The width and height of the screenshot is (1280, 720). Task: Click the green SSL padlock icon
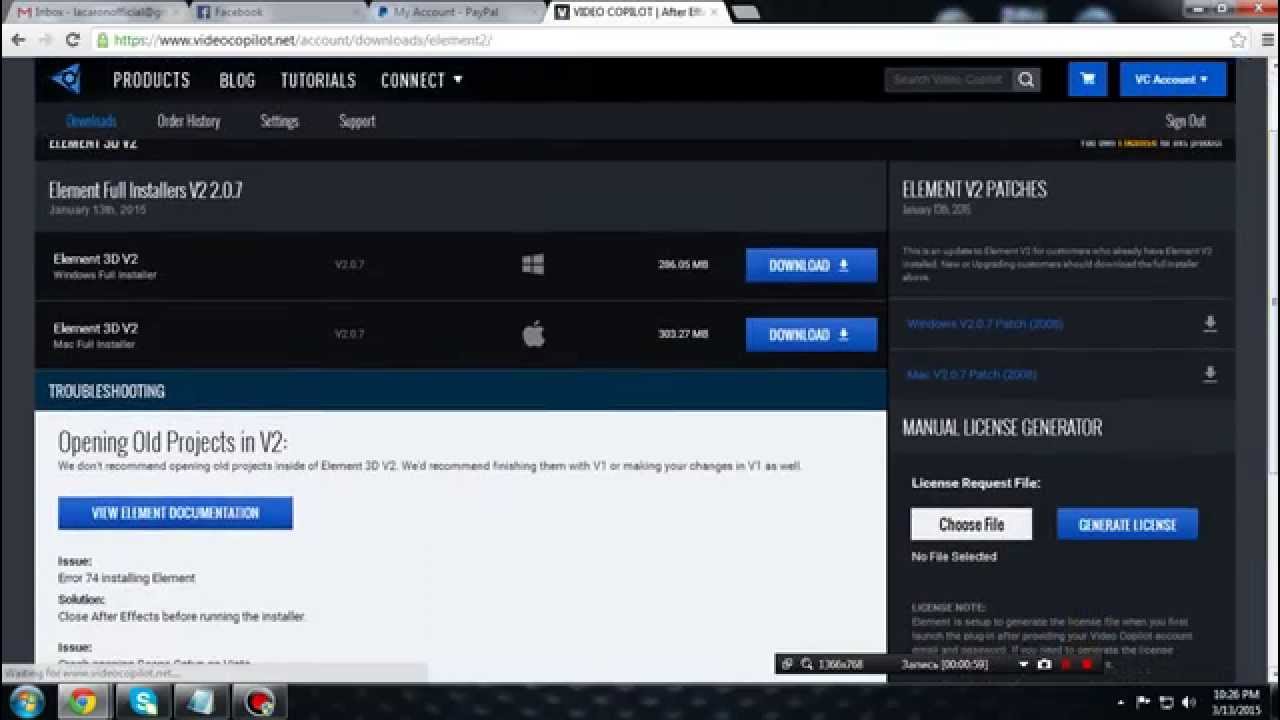pos(102,41)
